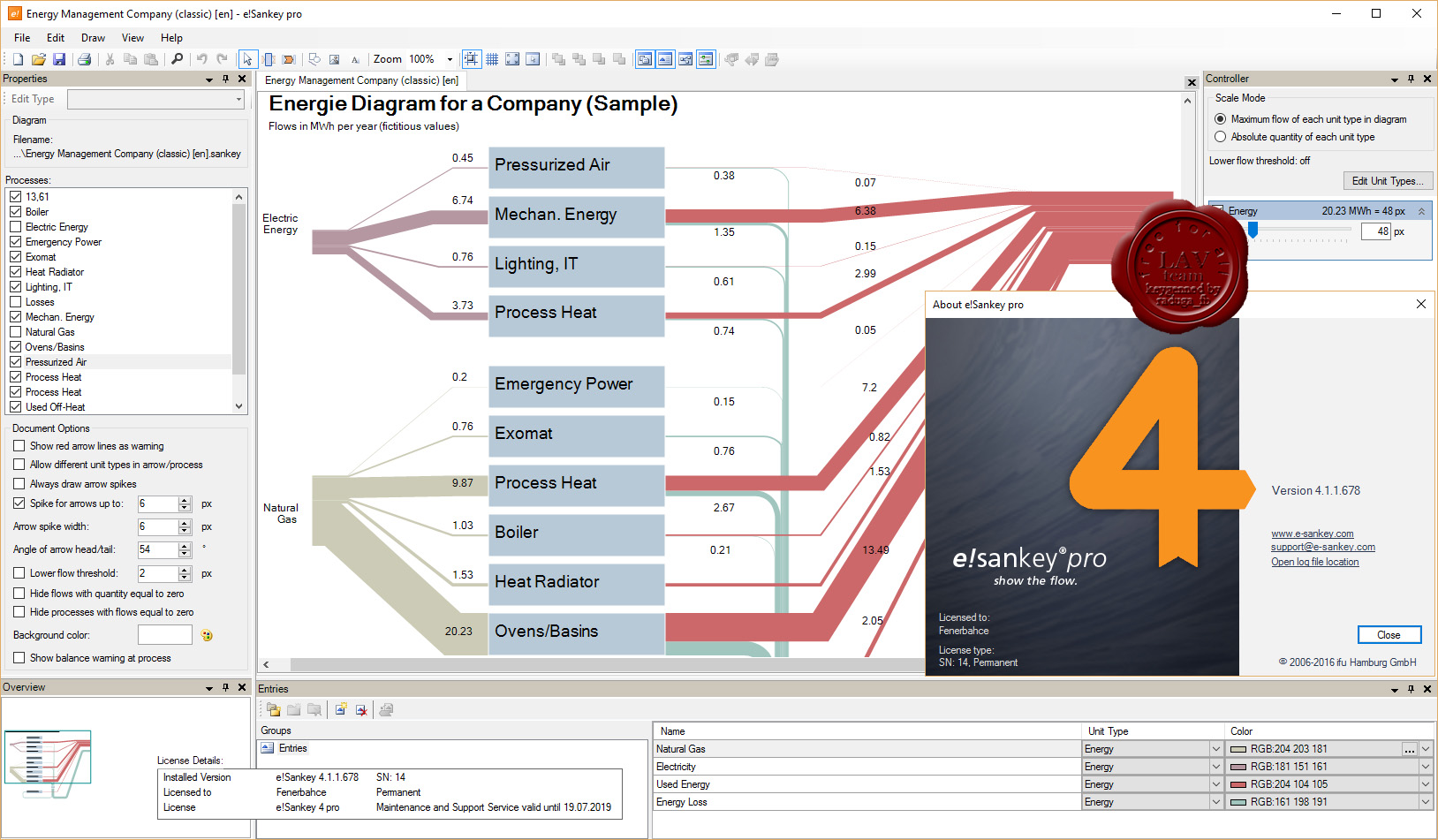The image size is (1438, 840).
Task: Click Close button in About dialog
Action: coord(1389,635)
